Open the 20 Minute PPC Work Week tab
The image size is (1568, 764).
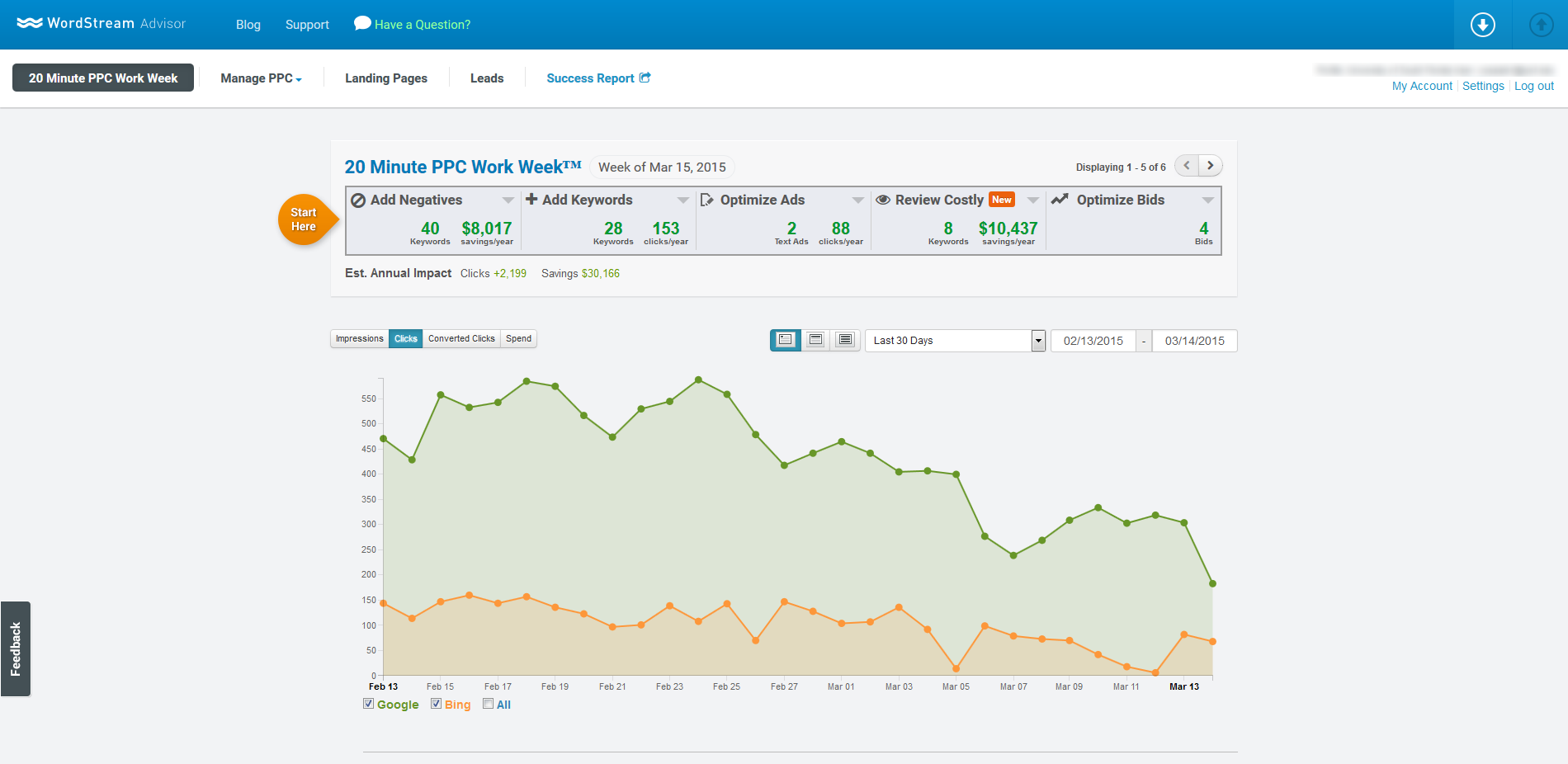point(103,78)
